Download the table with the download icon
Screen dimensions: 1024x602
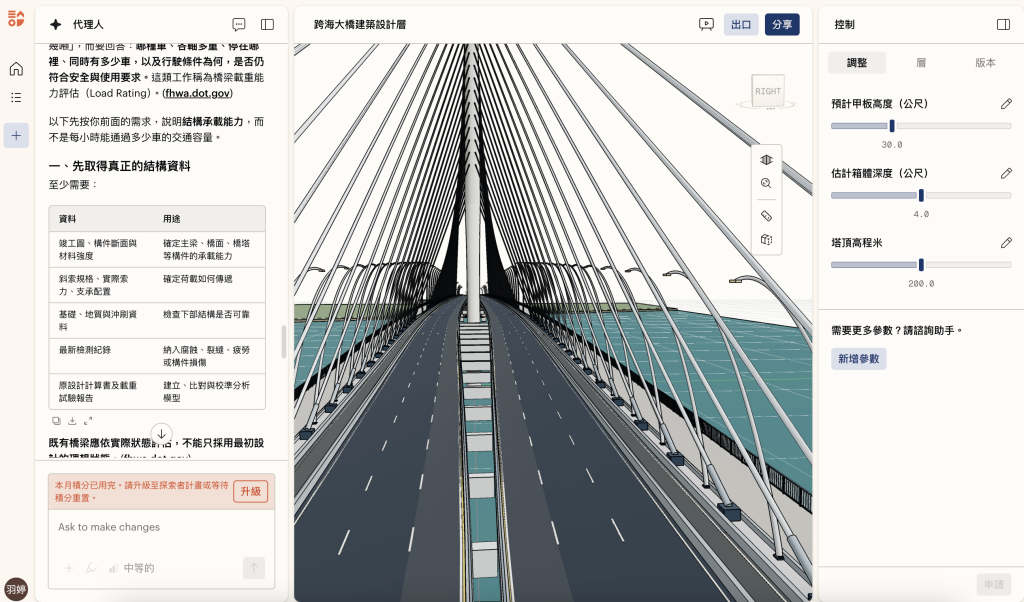(72, 421)
